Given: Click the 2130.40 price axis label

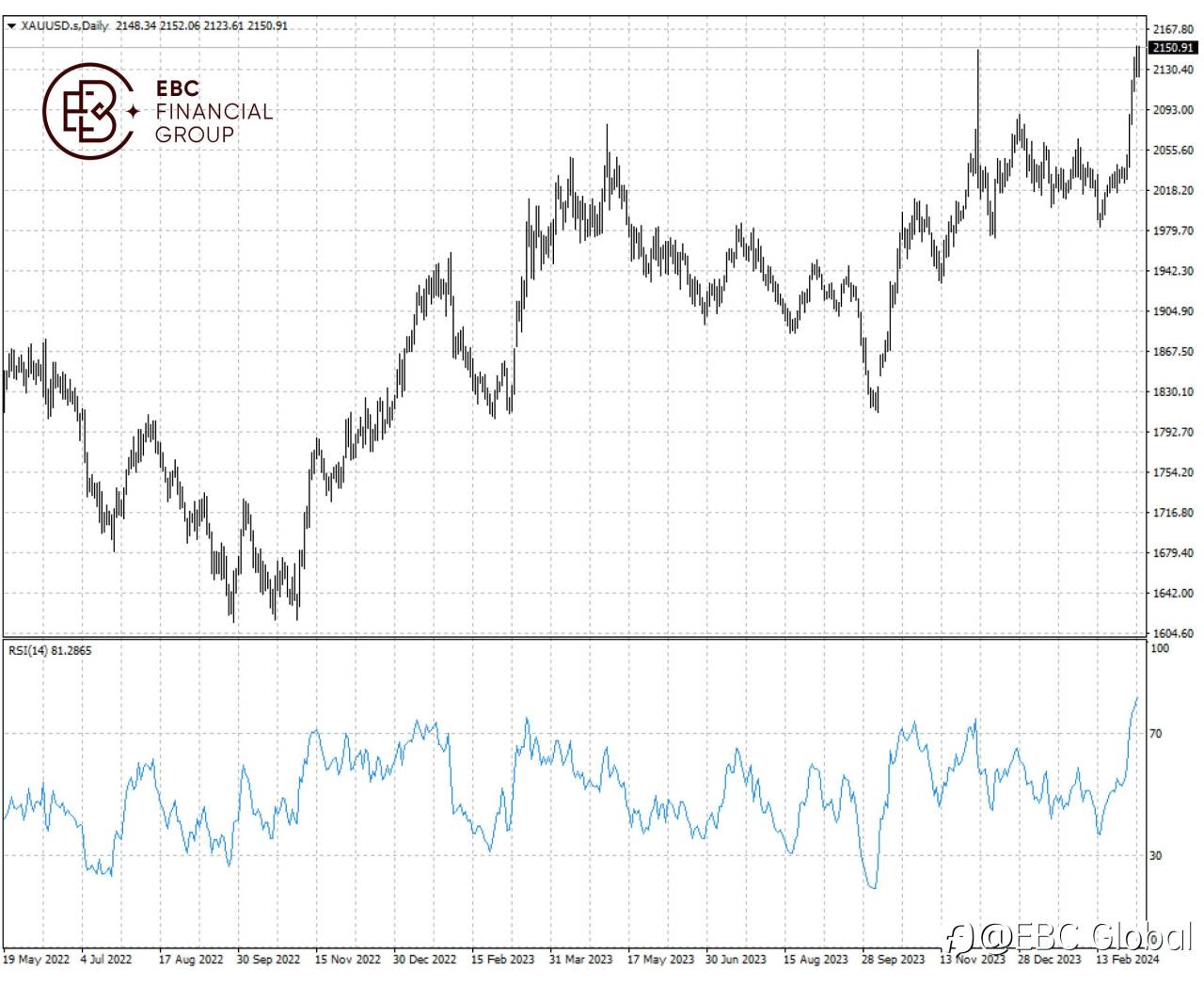Looking at the screenshot, I should point(1173,71).
